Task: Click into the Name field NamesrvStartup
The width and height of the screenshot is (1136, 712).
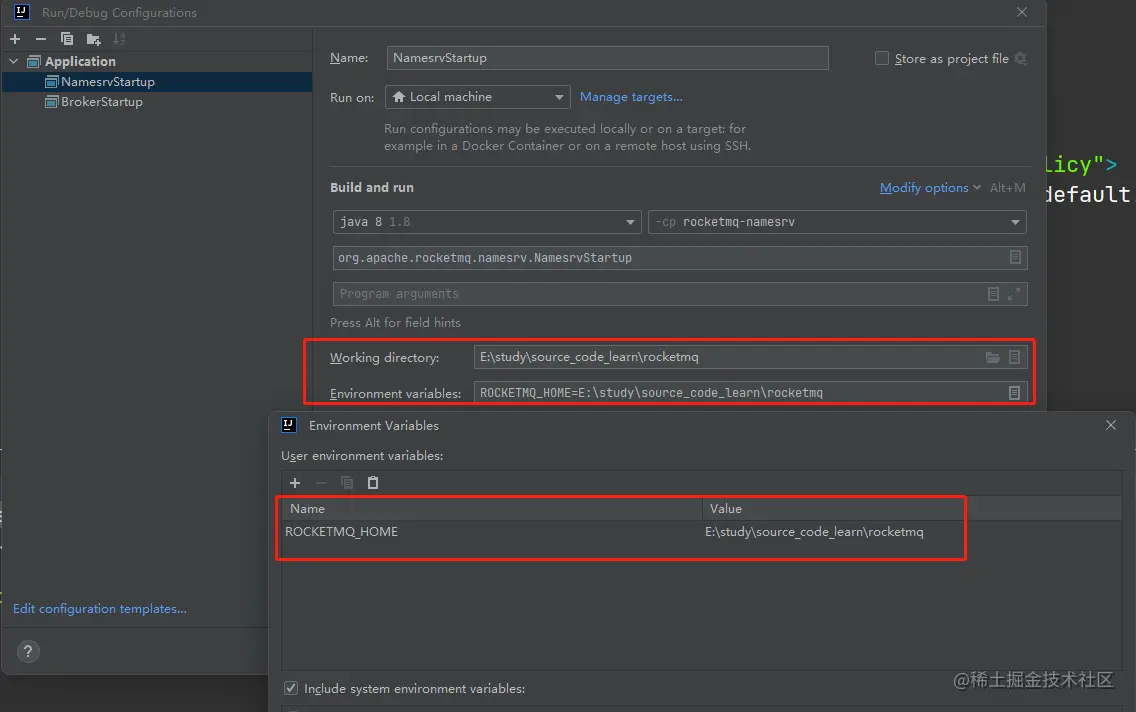Action: point(607,58)
